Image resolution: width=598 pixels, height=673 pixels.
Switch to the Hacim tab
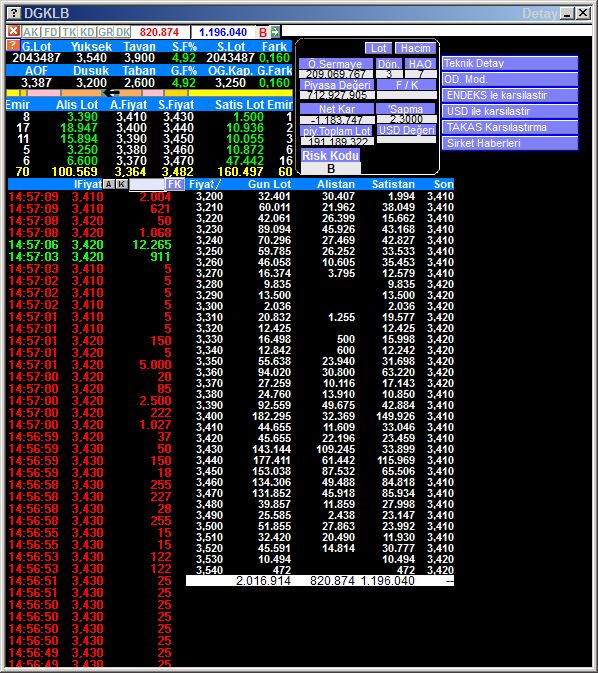tap(416, 48)
